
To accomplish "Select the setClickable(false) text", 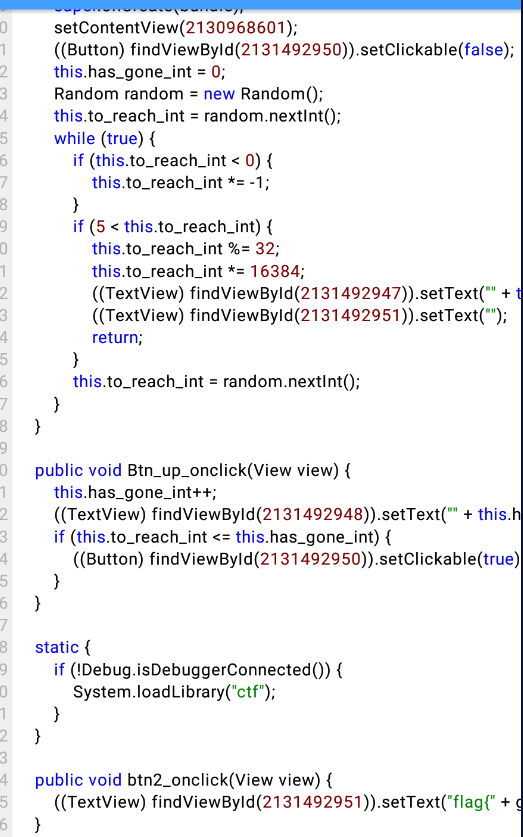I will 433,50.
